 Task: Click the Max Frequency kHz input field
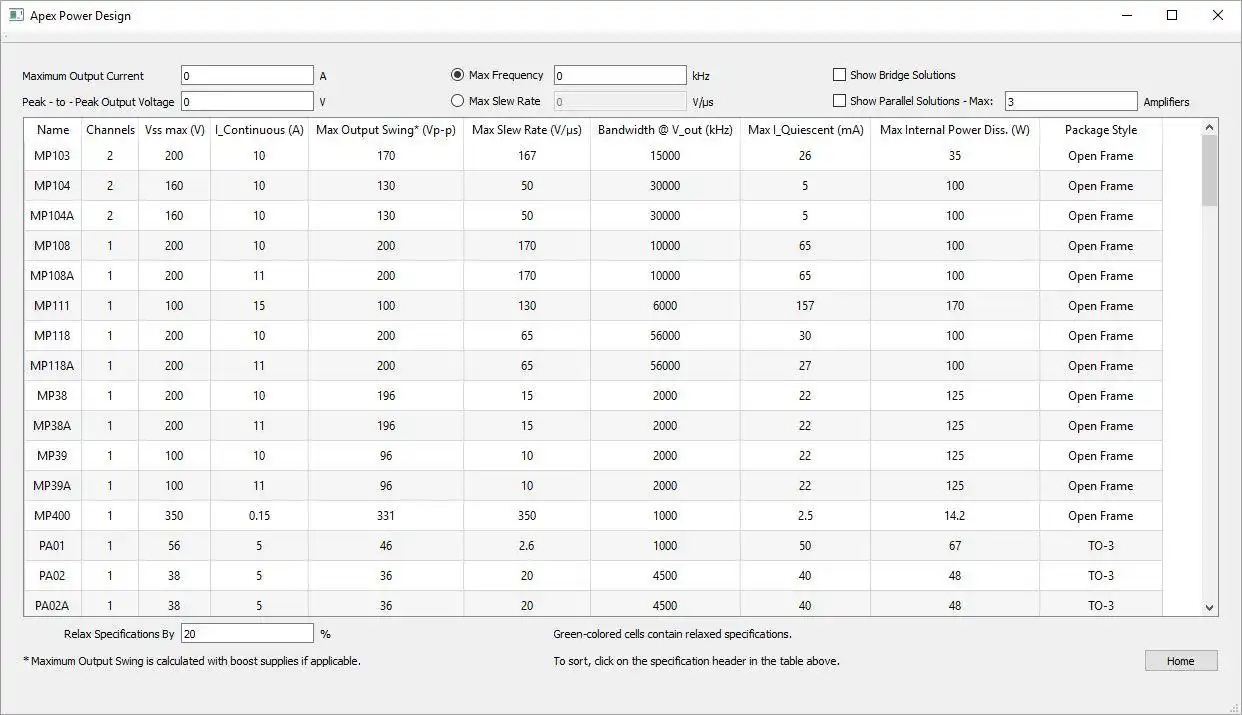coord(620,76)
